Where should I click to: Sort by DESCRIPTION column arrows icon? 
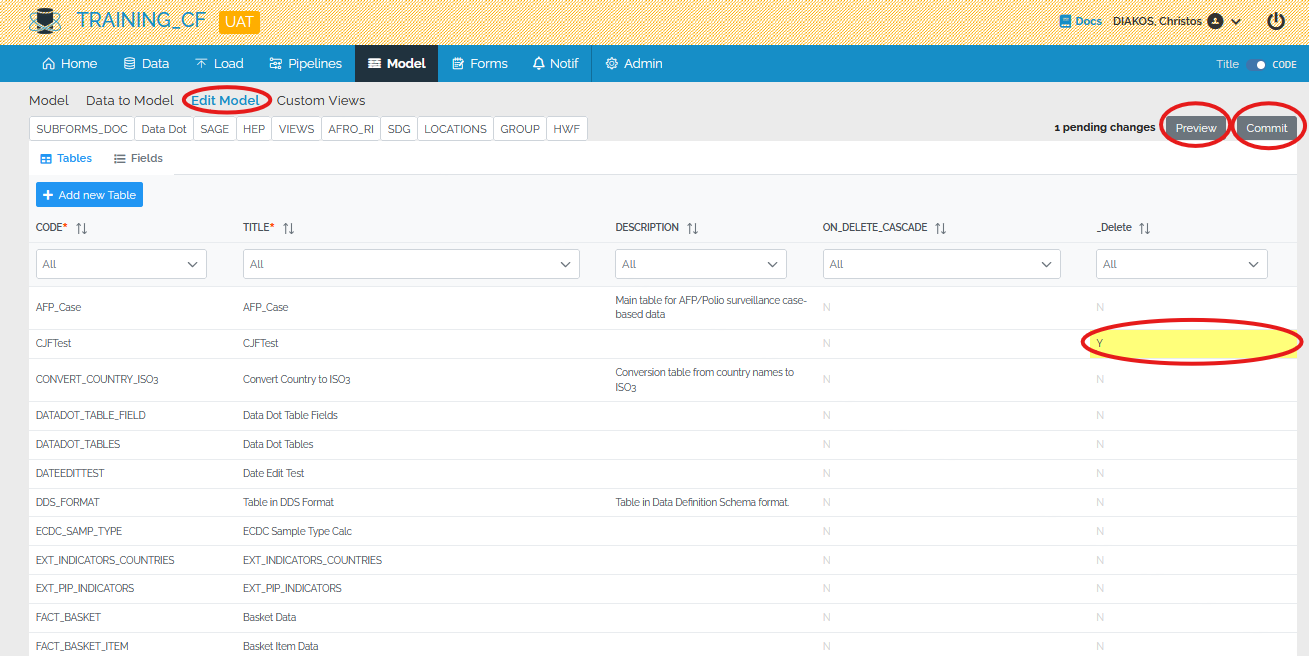(692, 228)
